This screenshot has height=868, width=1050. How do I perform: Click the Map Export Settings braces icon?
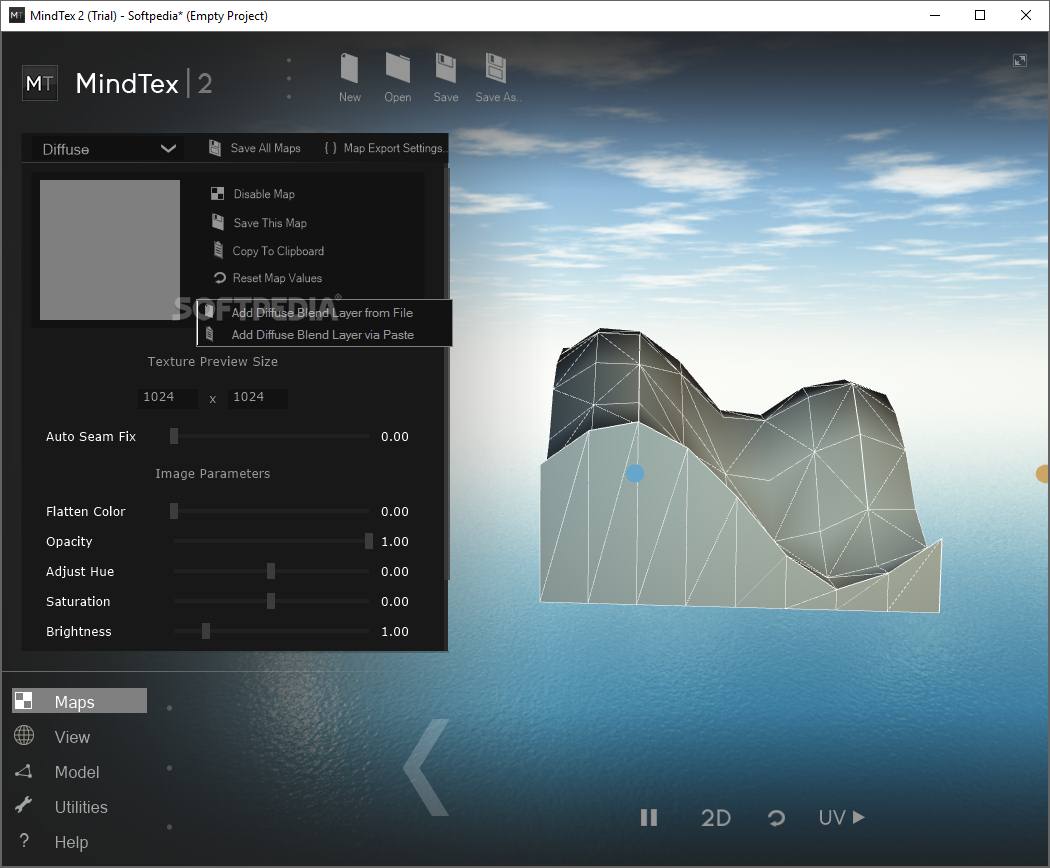(330, 148)
